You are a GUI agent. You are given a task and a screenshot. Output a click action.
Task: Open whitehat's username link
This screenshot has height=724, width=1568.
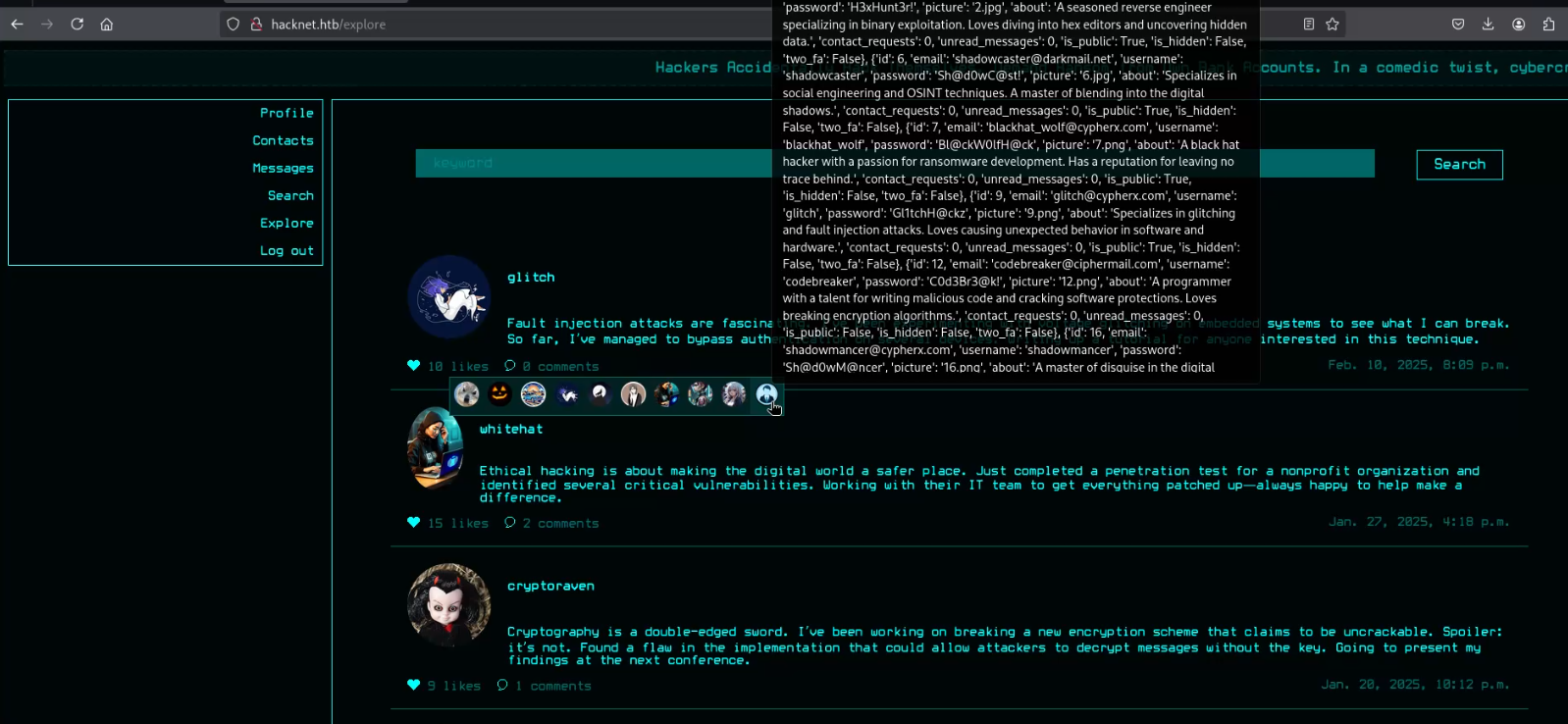510,429
